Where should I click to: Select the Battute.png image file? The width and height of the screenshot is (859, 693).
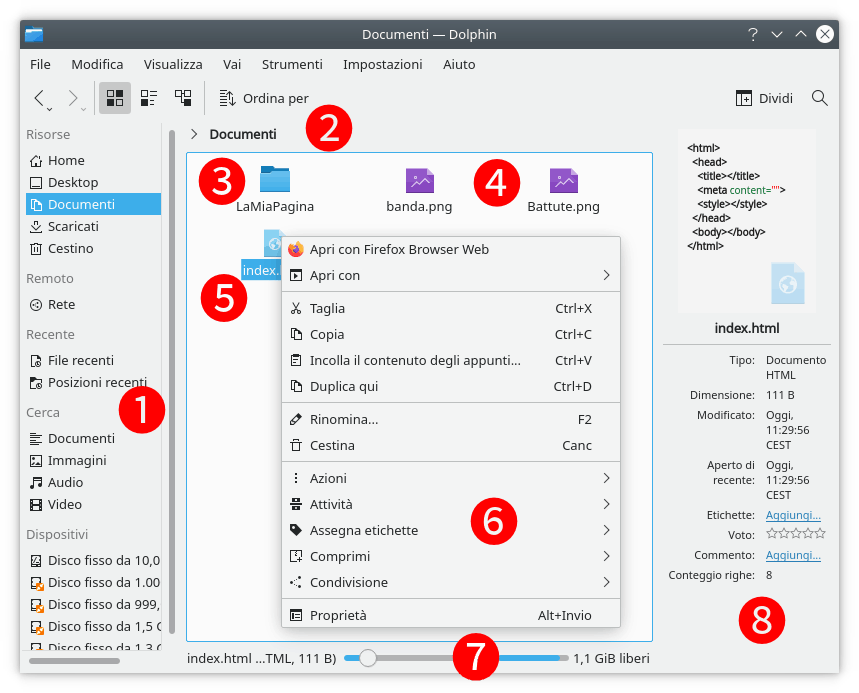coord(563,181)
